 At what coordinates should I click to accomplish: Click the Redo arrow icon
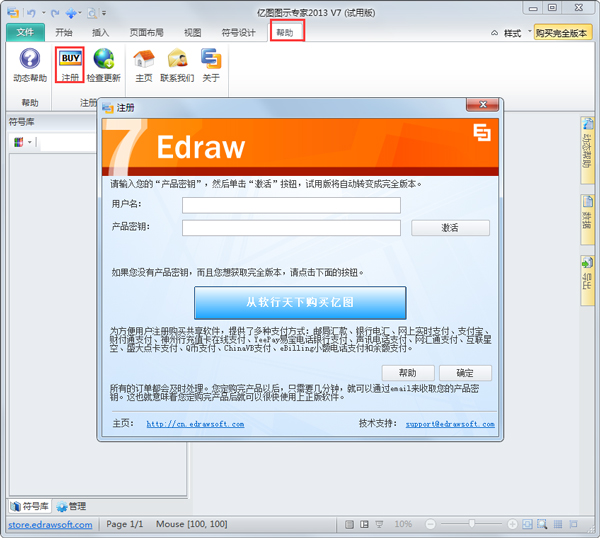click(55, 13)
